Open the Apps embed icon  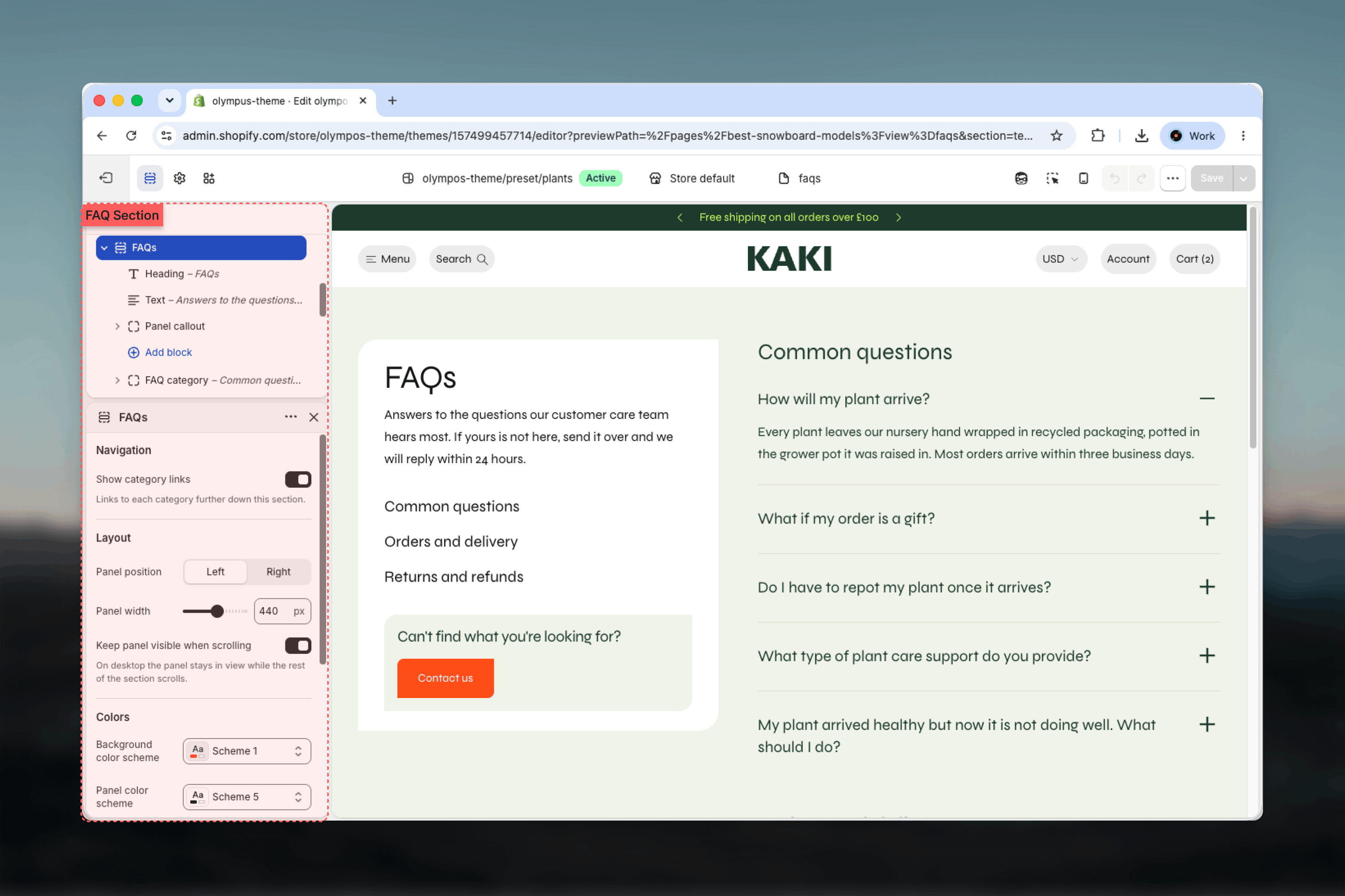pos(209,178)
